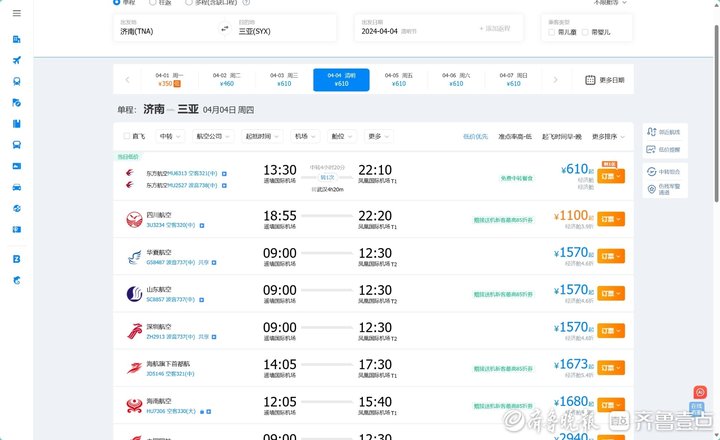Switch to the 04-01 周一 ¥350 date tab

click(x=169, y=80)
